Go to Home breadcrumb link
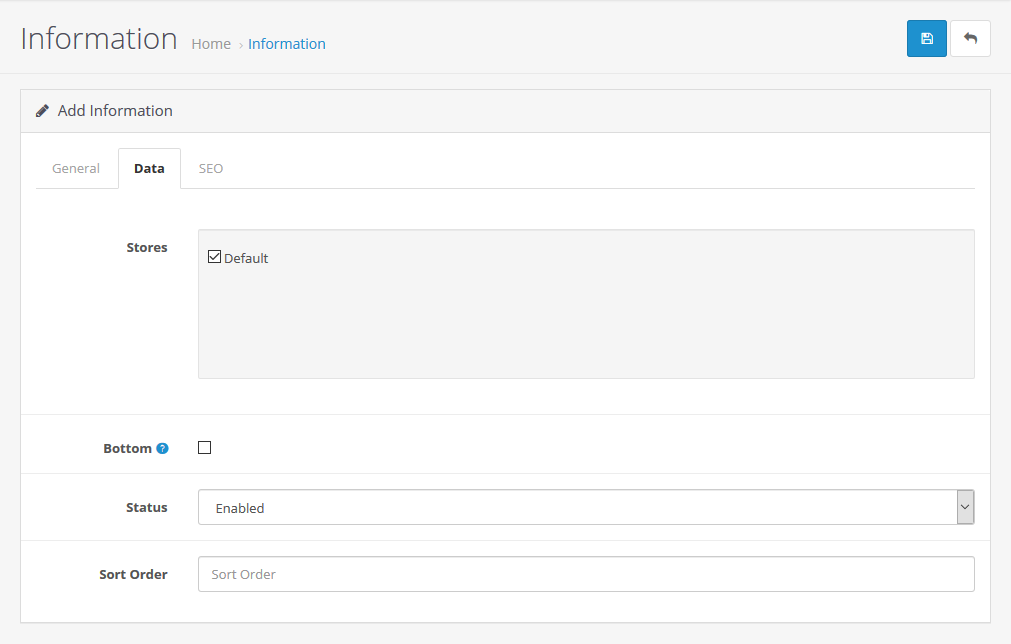This screenshot has width=1011, height=644. (211, 44)
